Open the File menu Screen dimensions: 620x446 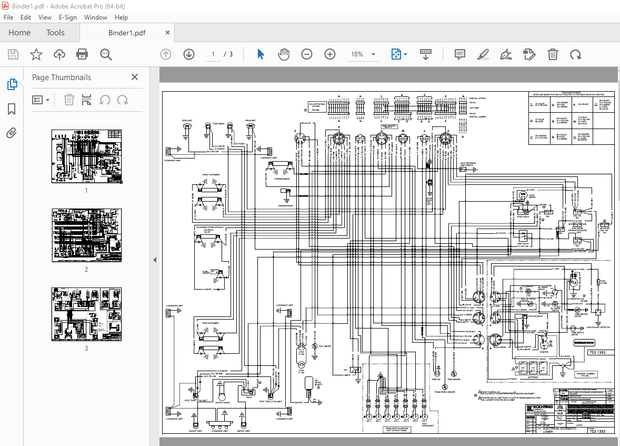point(8,17)
